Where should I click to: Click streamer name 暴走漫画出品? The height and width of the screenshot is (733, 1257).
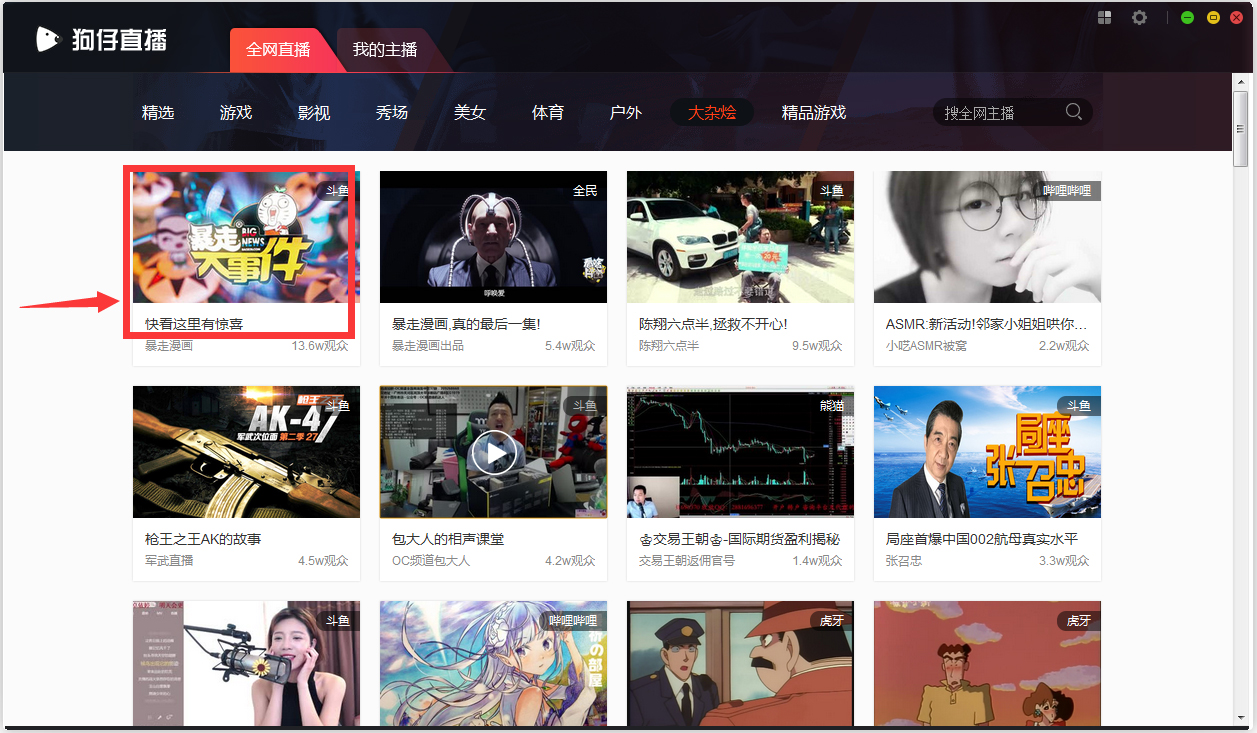(428, 346)
